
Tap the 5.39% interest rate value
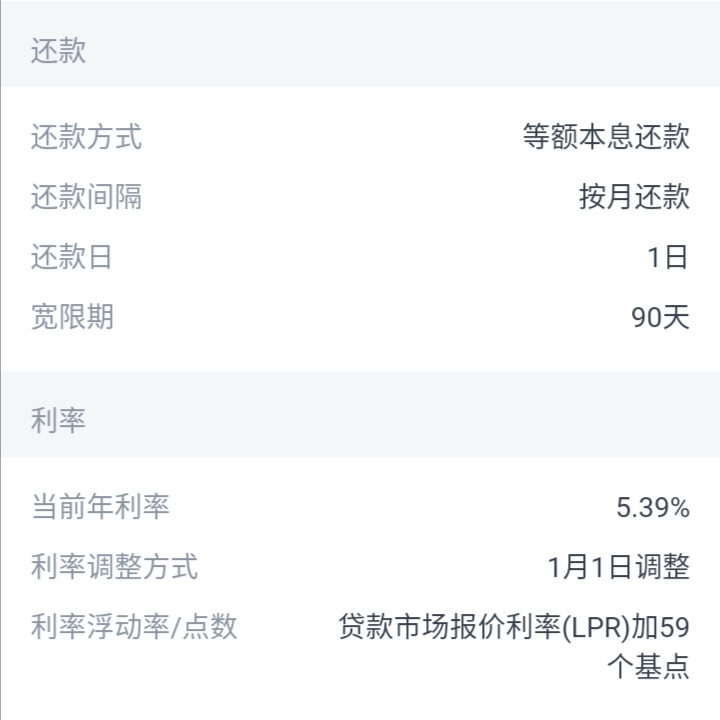click(653, 507)
